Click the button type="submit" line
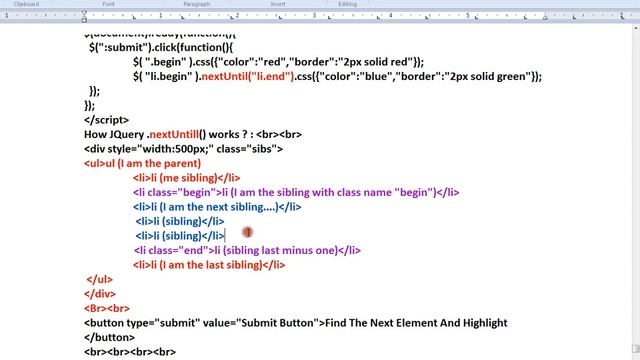 [x=296, y=323]
